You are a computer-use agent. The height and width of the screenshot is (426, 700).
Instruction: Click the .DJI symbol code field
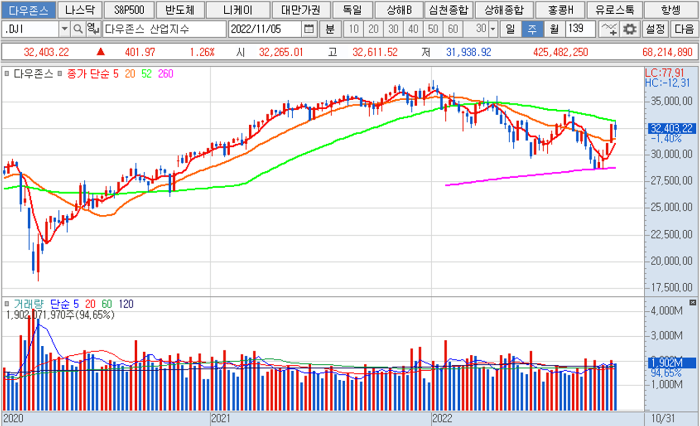tap(30, 29)
